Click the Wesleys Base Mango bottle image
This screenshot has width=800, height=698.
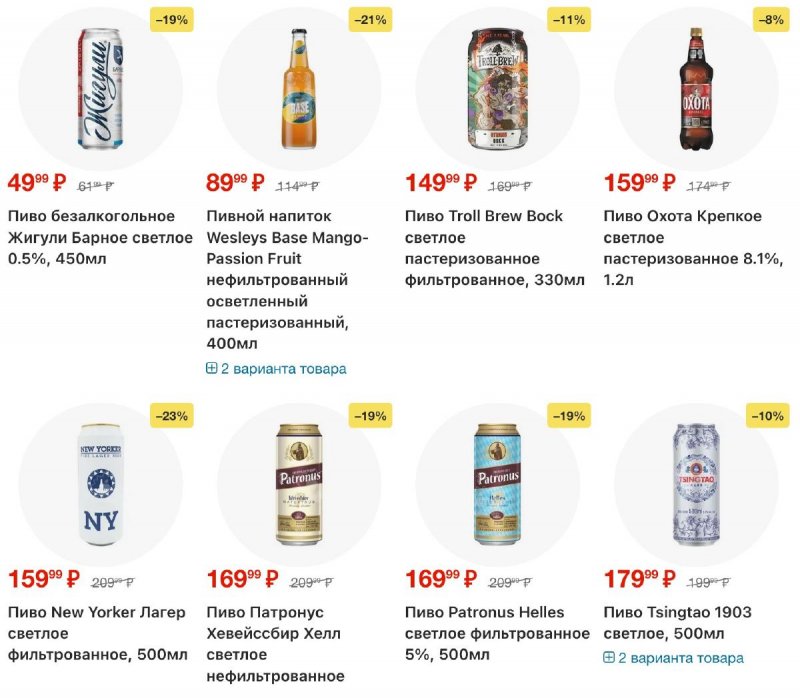point(298,88)
